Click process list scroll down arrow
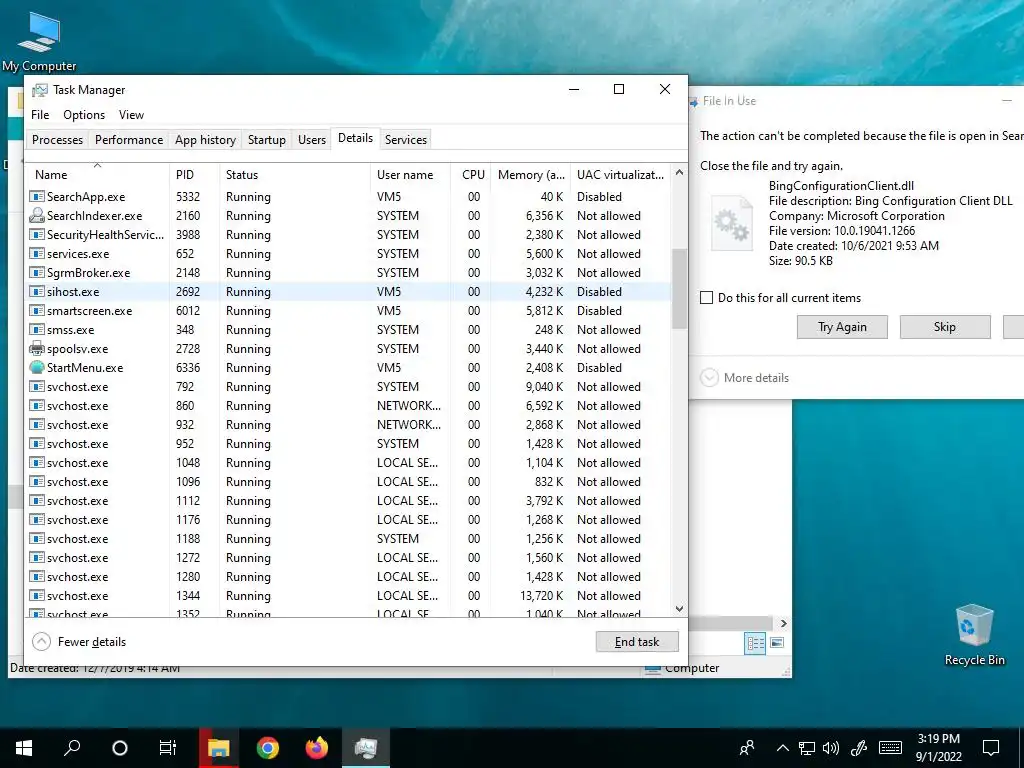Viewport: 1024px width, 768px height. [x=679, y=609]
